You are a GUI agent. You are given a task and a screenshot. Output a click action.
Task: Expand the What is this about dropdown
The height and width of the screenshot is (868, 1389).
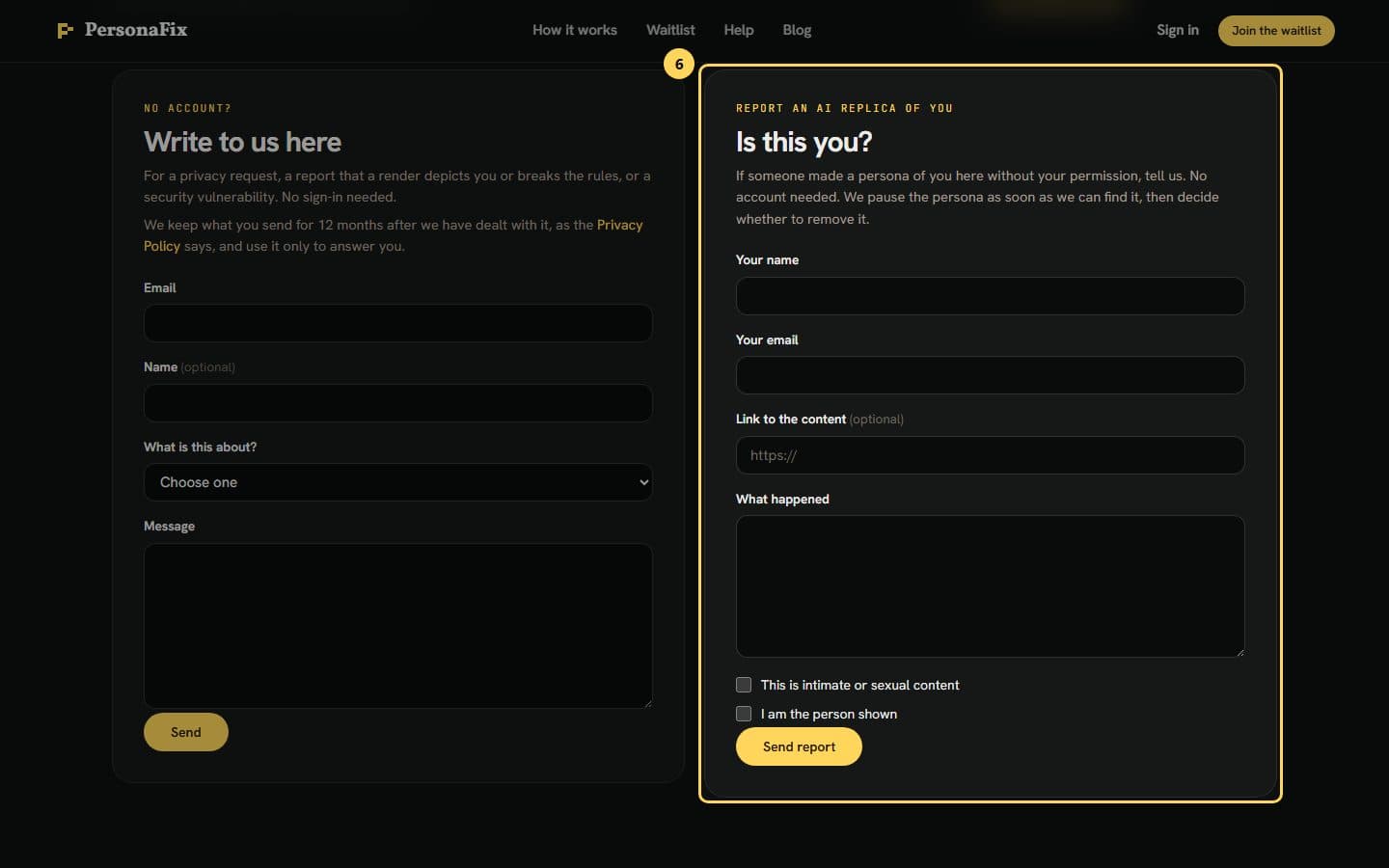coord(398,482)
